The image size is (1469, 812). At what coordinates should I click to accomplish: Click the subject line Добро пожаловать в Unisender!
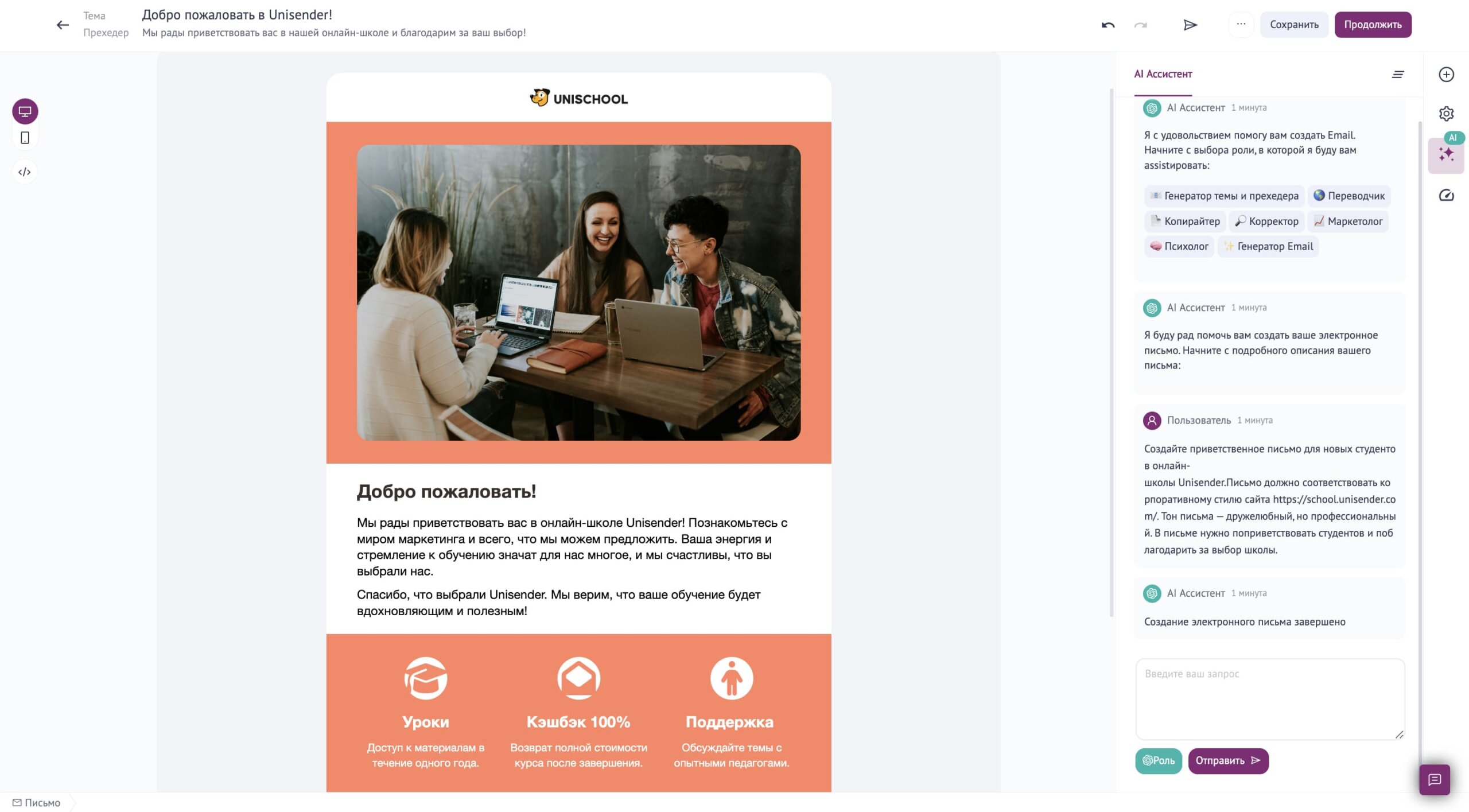(237, 15)
